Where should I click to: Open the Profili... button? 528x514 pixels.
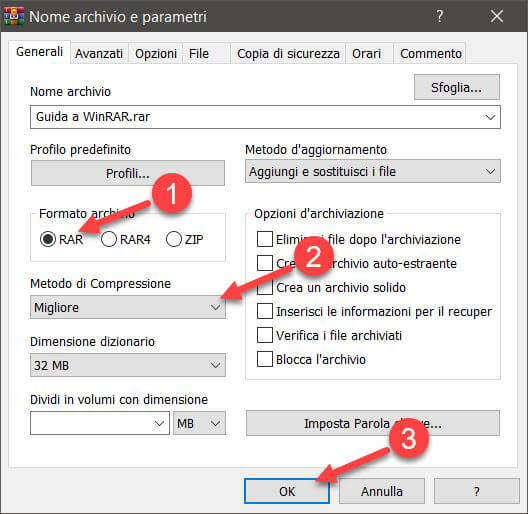128,173
